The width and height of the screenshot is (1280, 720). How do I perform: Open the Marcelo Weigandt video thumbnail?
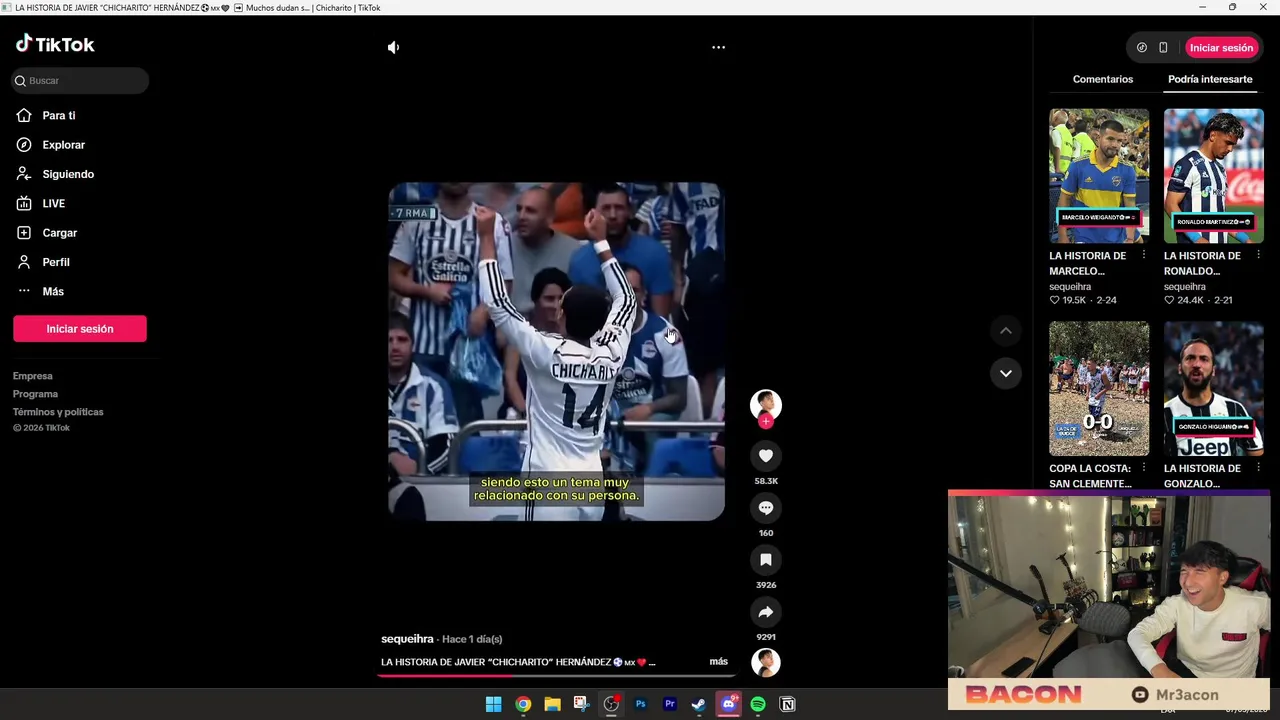point(1099,176)
